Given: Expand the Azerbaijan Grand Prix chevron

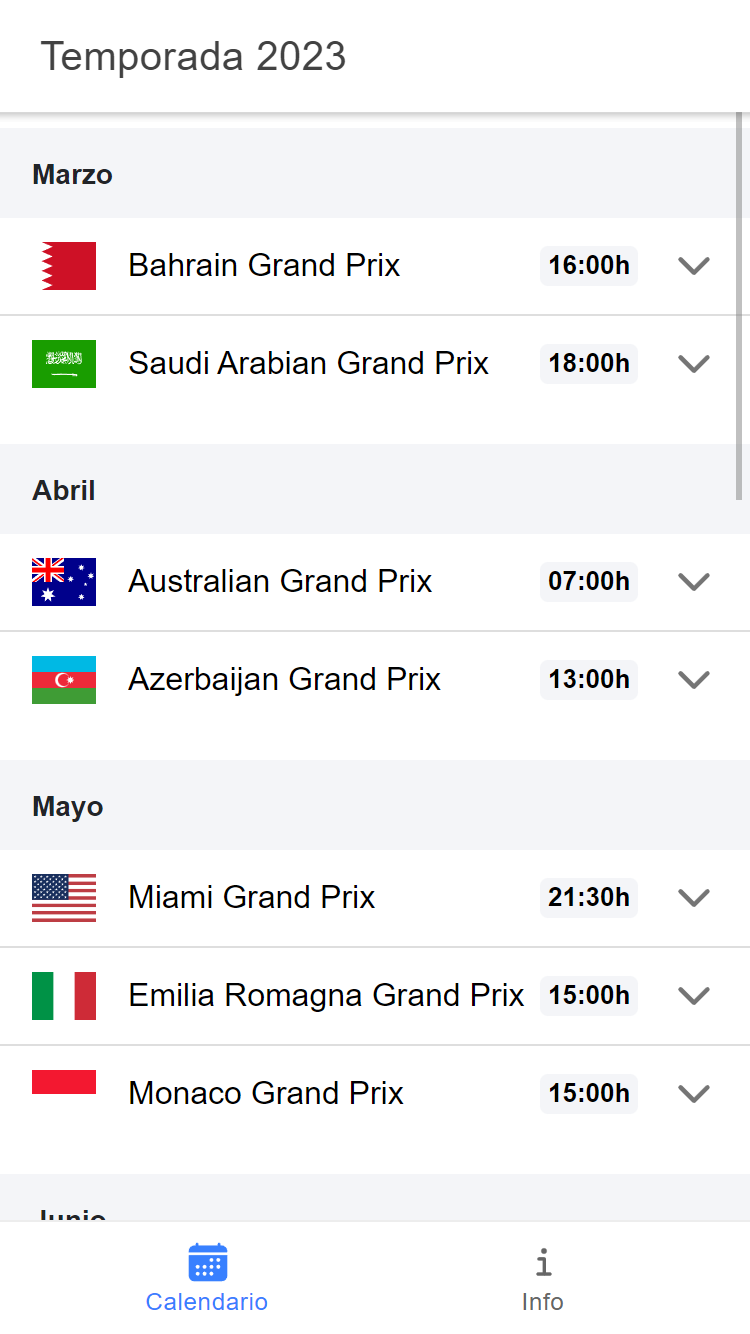Looking at the screenshot, I should [x=694, y=680].
